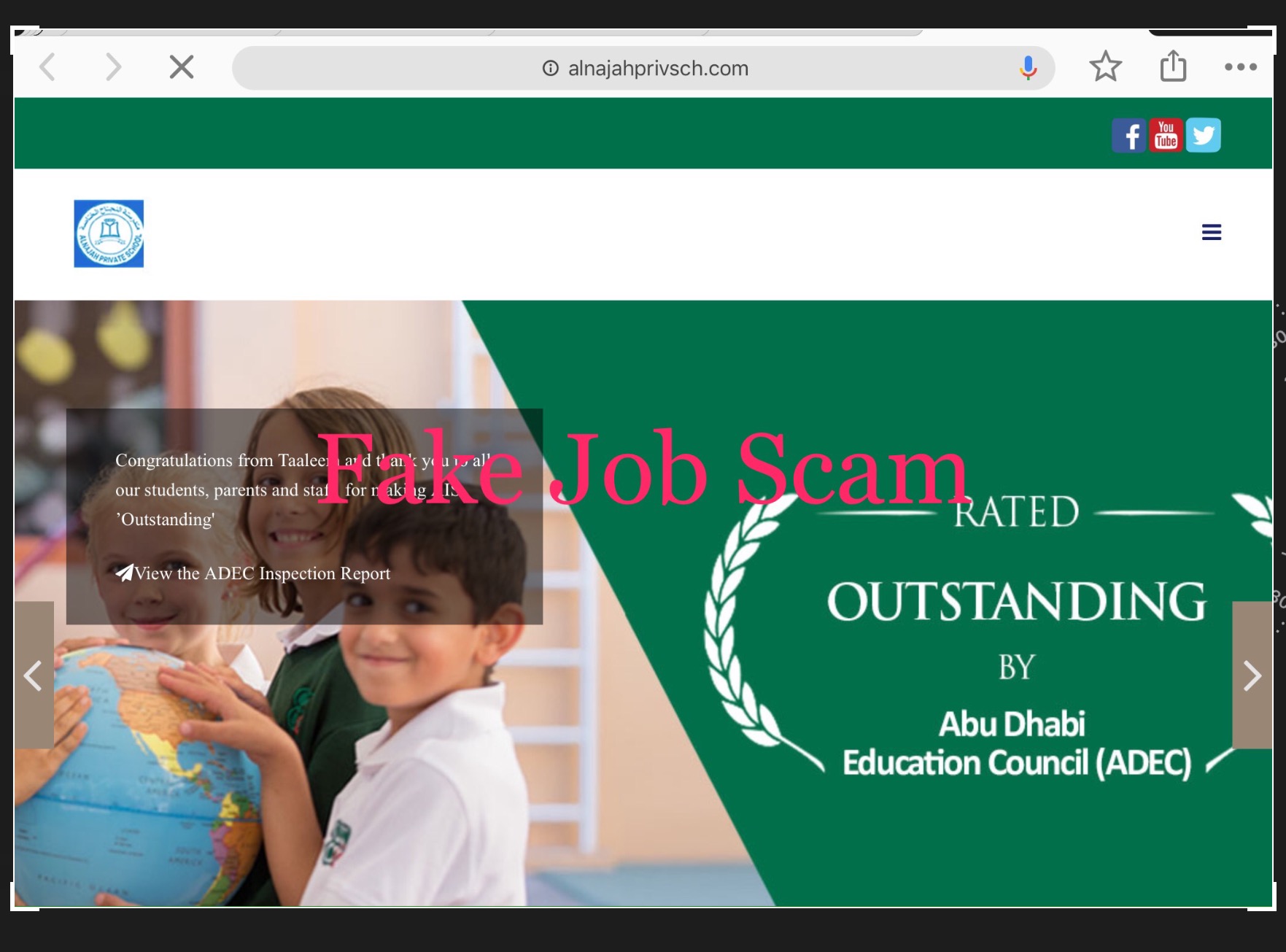Expand the hamburger navigation menu
The width and height of the screenshot is (1286, 952).
point(1212,232)
